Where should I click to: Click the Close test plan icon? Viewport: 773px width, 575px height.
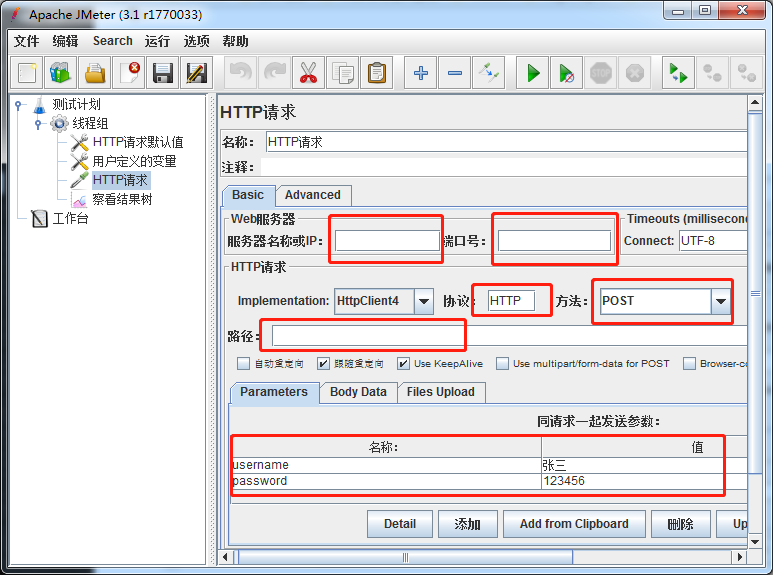(129, 73)
